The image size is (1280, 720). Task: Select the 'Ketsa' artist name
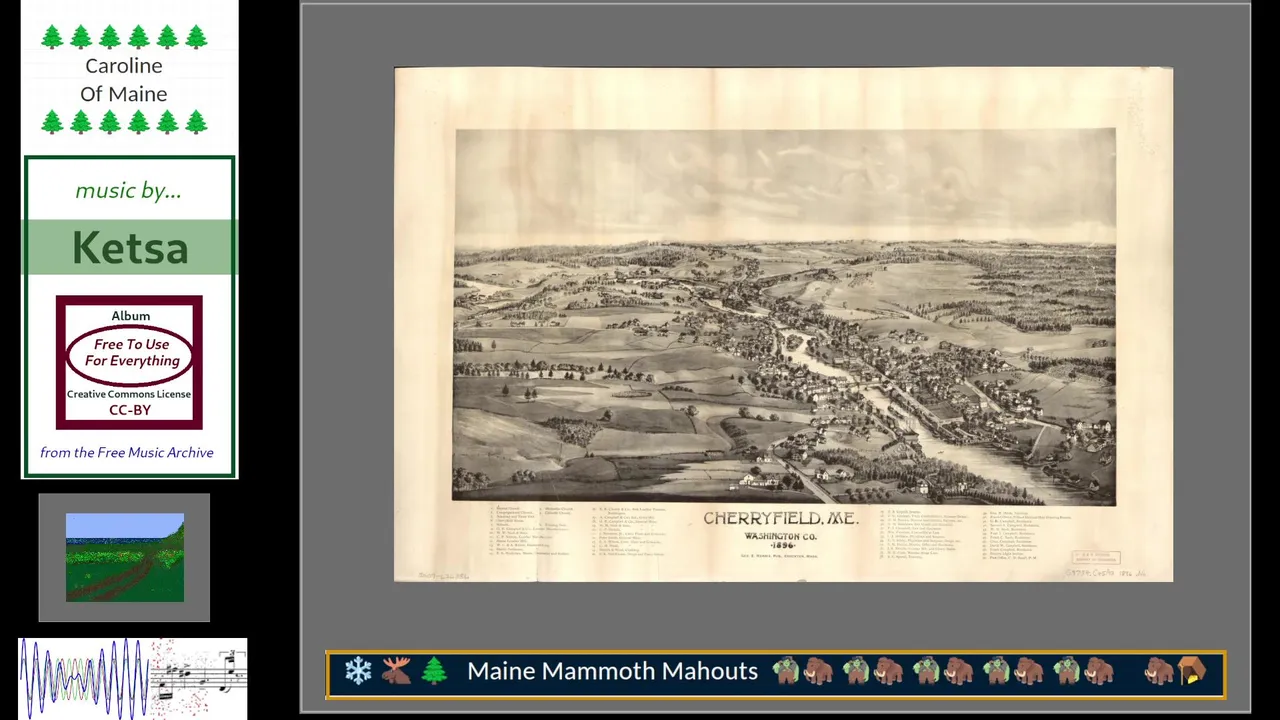tap(130, 248)
